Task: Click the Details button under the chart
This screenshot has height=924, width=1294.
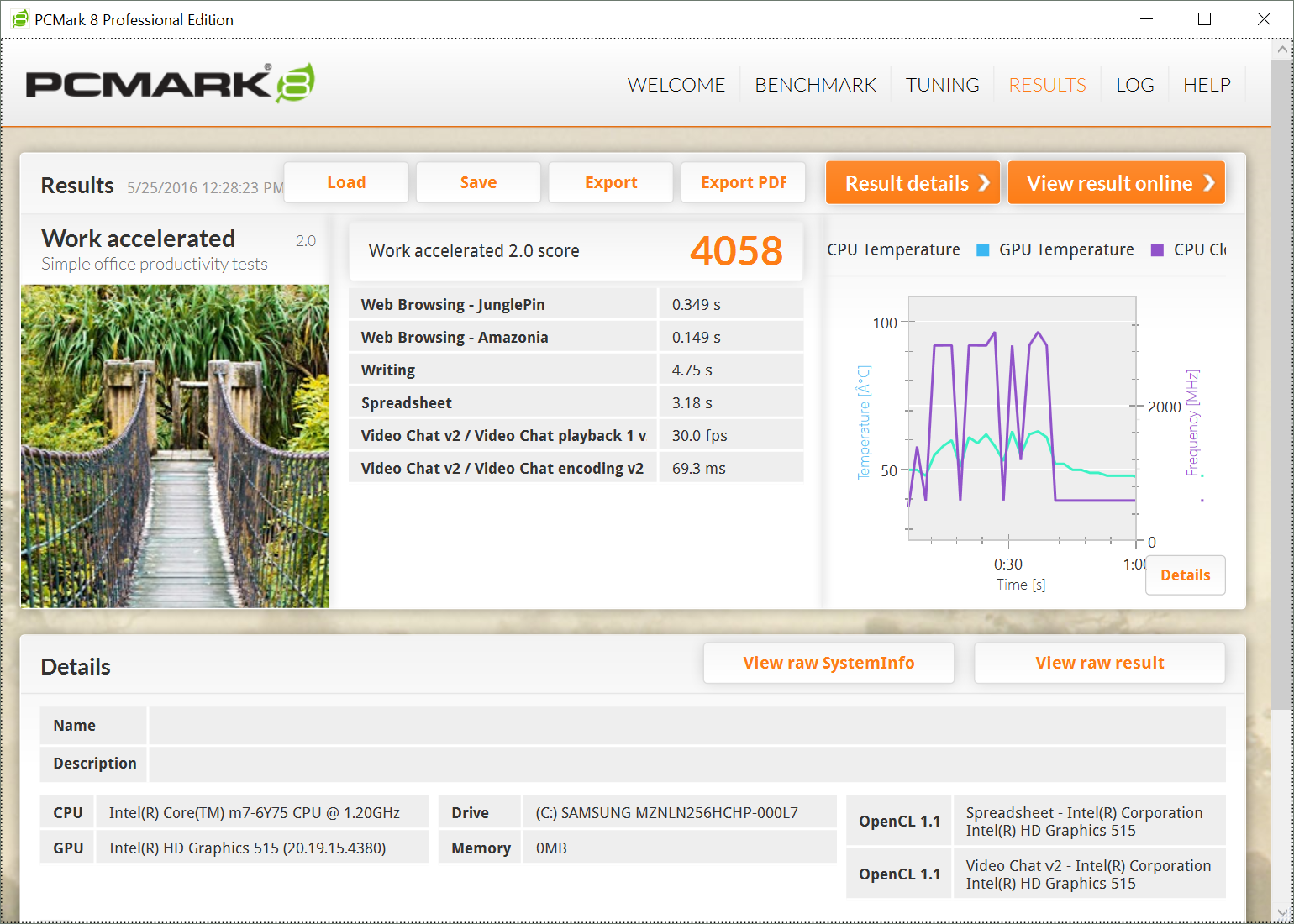Action: (x=1185, y=575)
